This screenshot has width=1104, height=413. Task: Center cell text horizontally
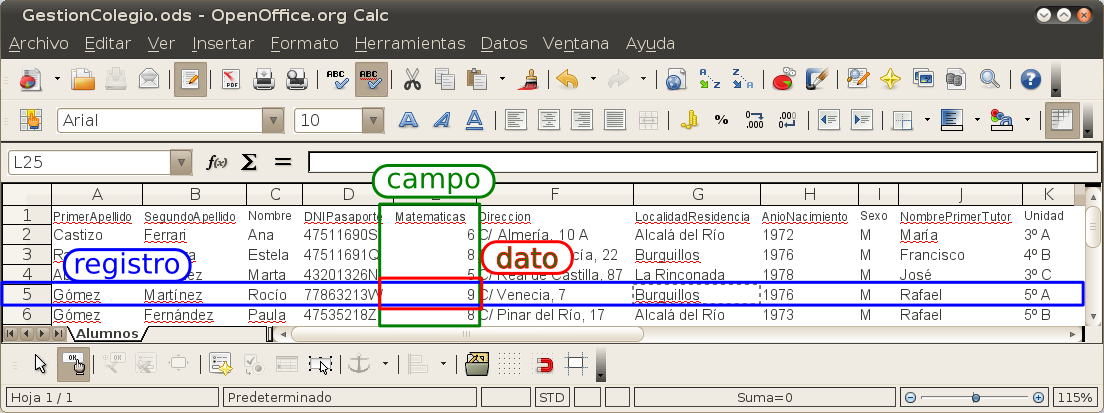(549, 120)
